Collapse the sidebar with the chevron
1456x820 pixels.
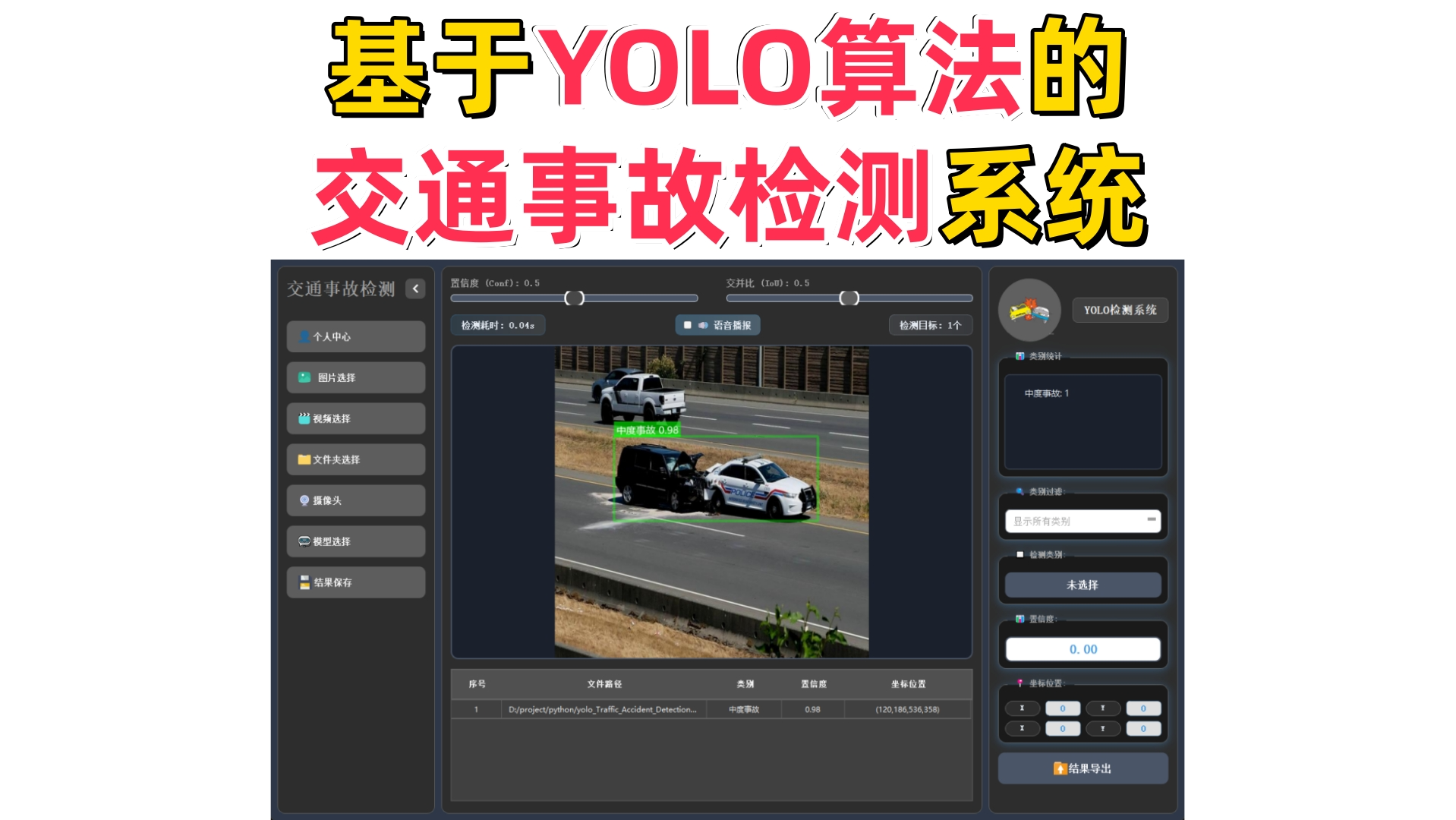point(414,289)
